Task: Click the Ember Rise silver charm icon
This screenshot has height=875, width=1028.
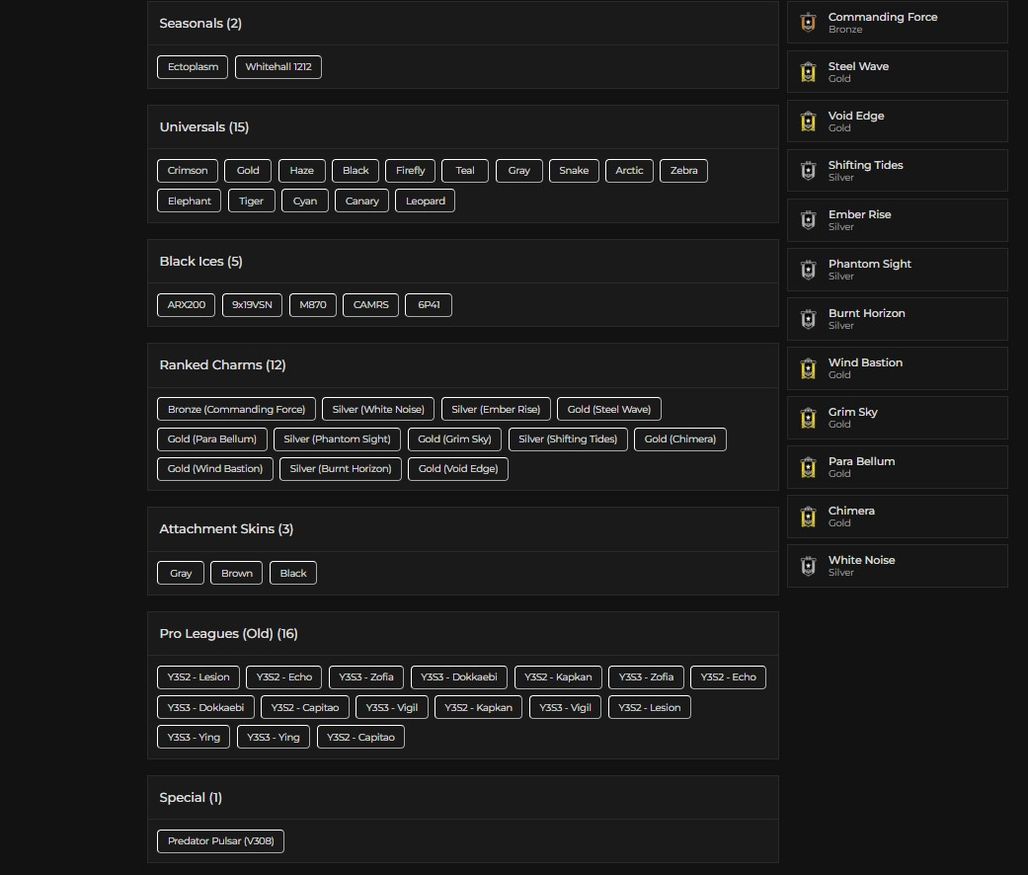Action: tap(808, 220)
